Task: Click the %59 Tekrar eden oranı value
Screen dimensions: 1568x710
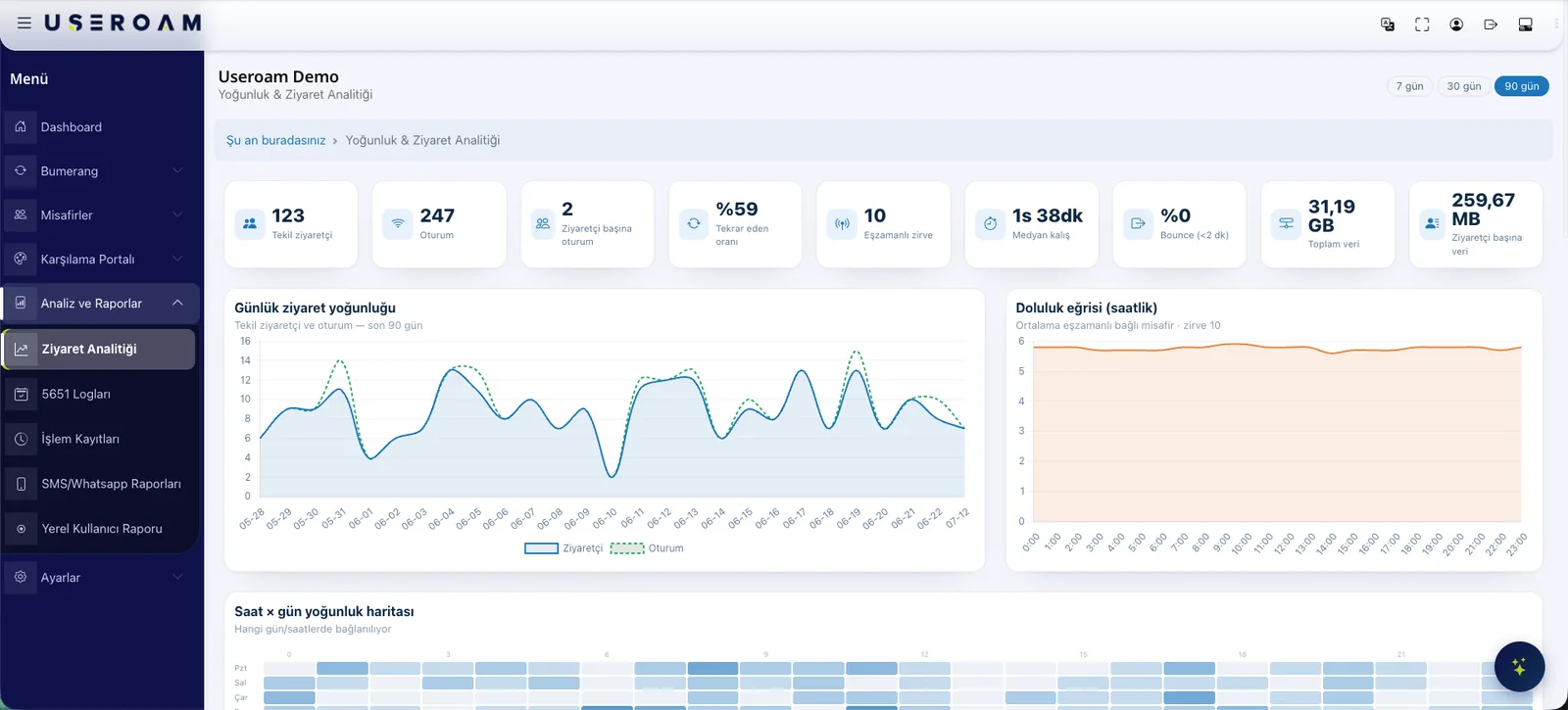Action: (737, 209)
